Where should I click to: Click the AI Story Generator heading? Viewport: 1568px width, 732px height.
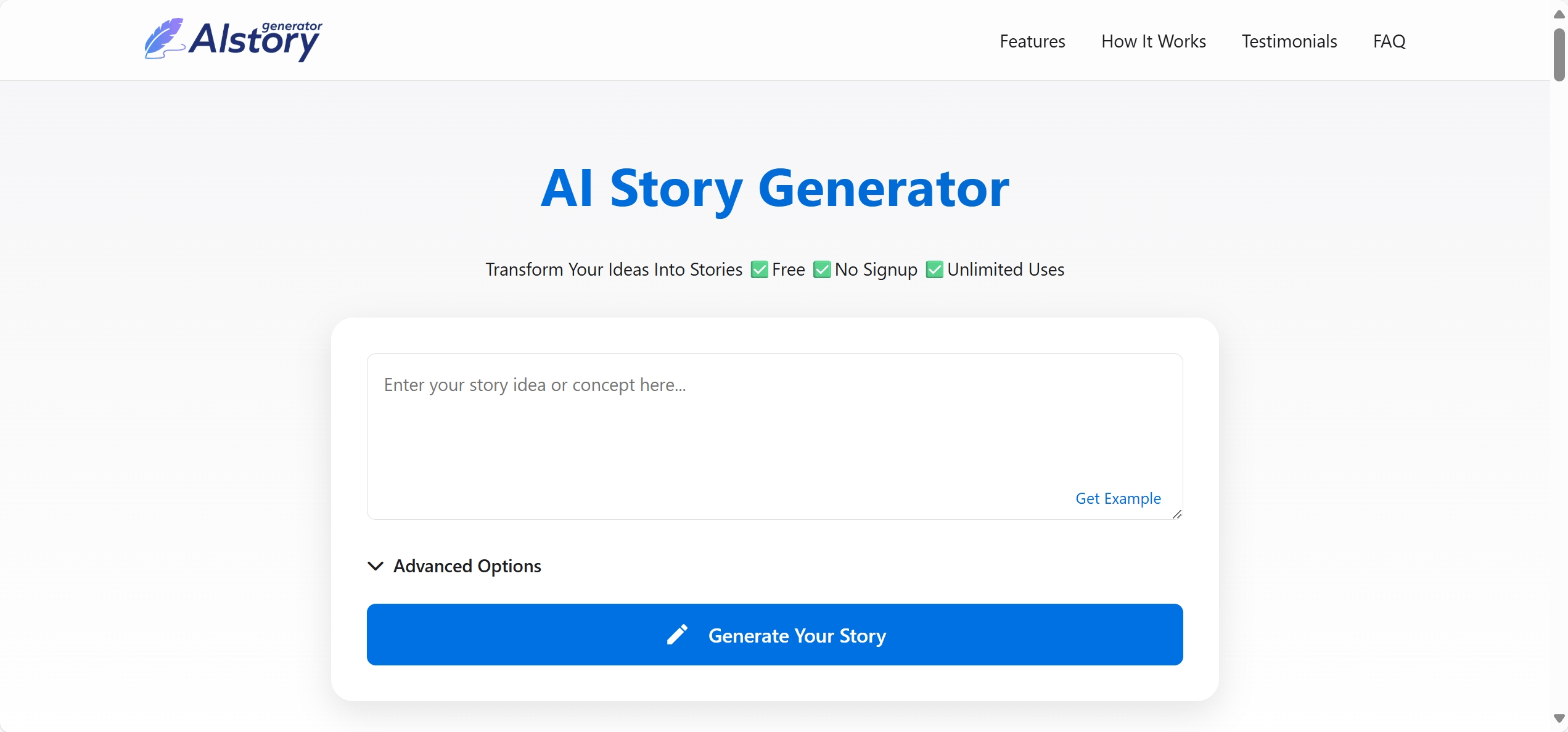click(774, 188)
